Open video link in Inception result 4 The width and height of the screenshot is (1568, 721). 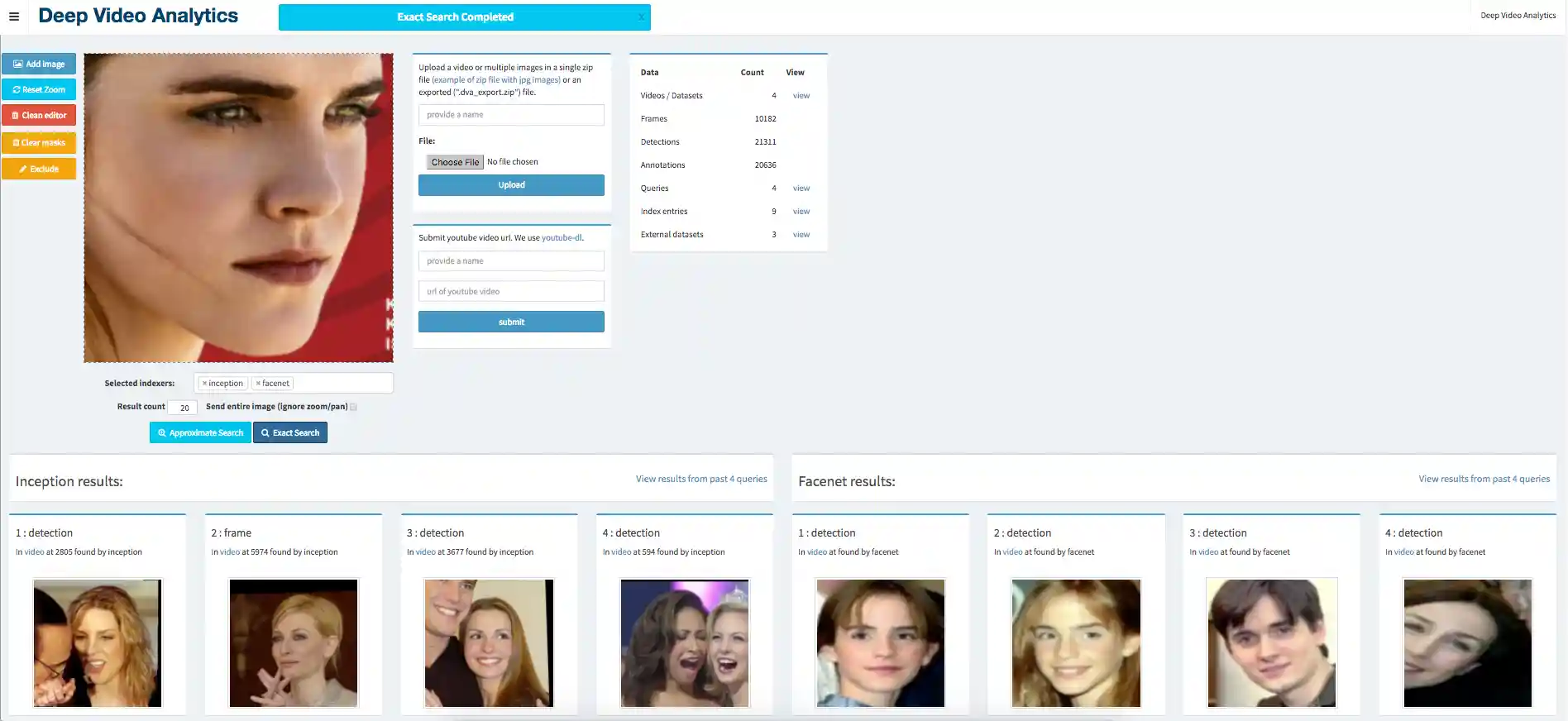[621, 552]
